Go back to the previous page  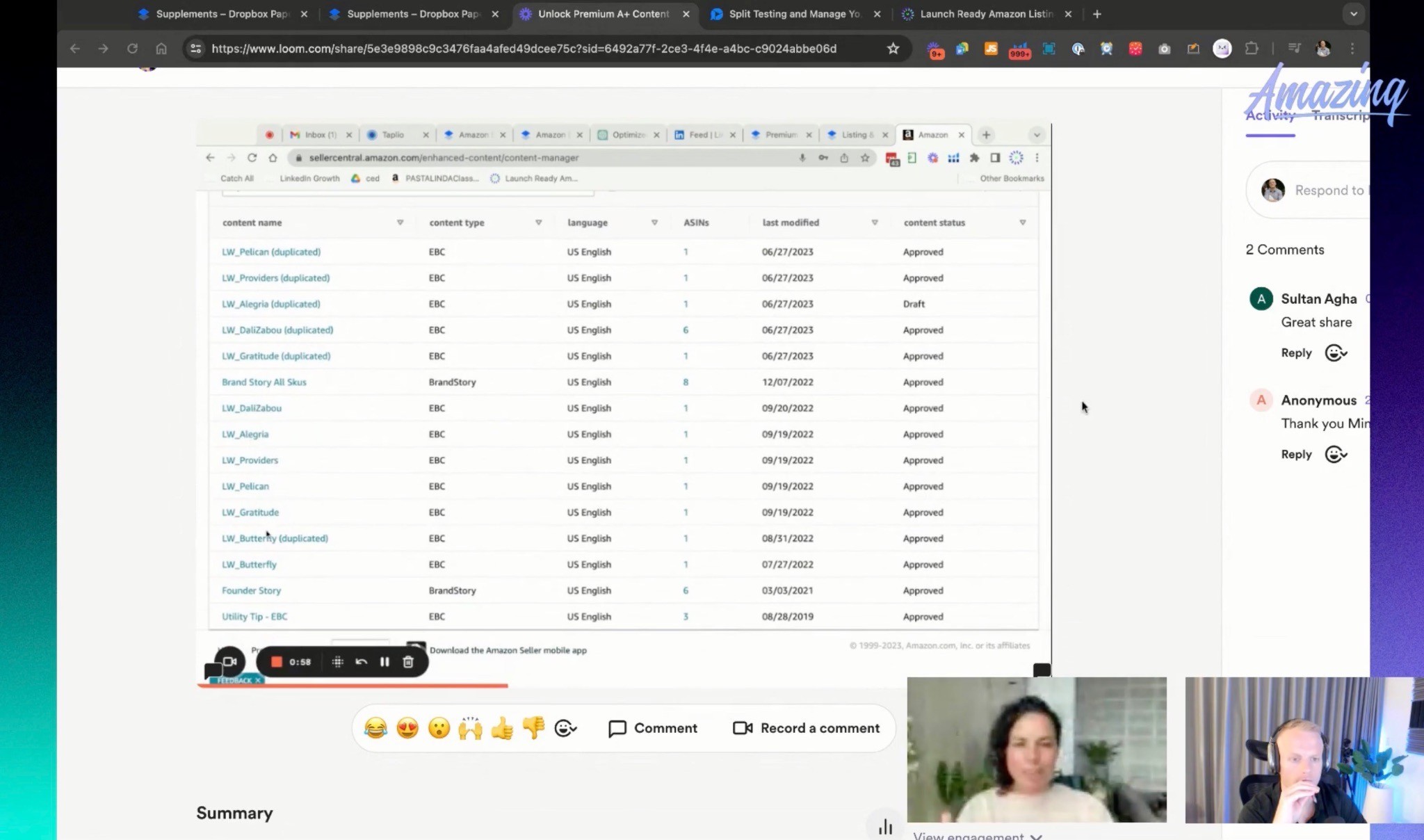click(x=75, y=49)
